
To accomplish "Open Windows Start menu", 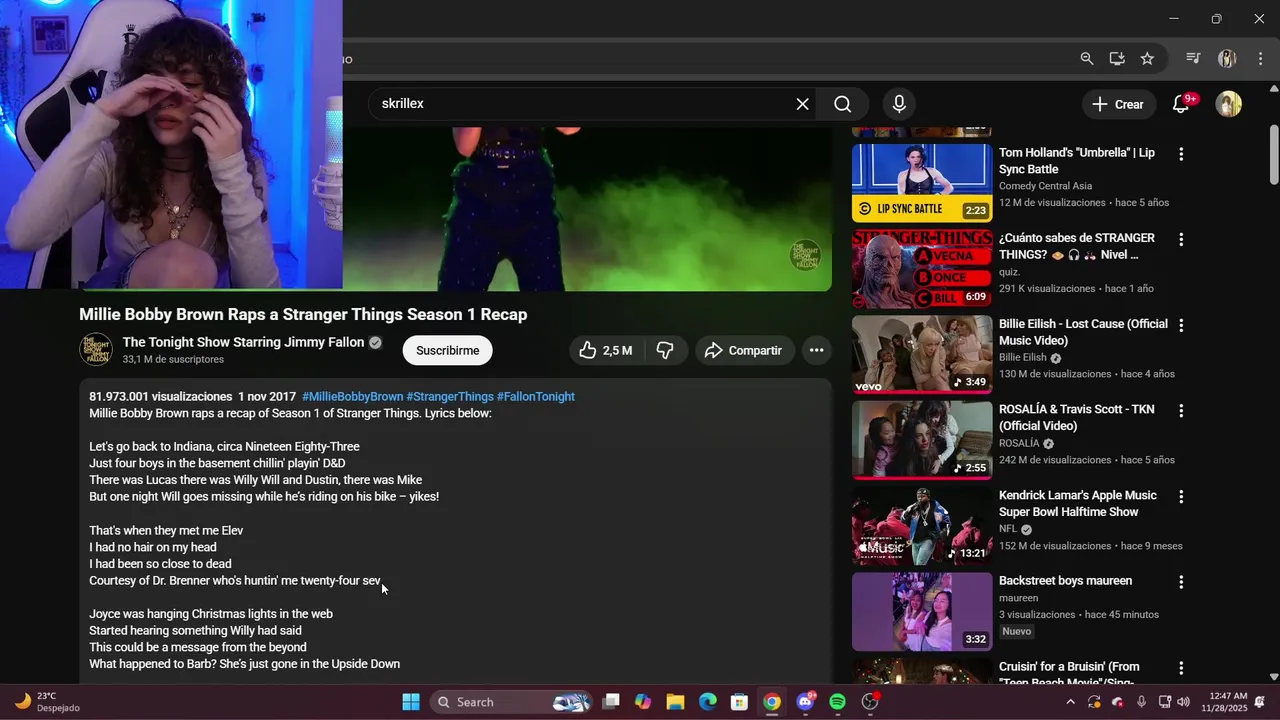I will [411, 702].
